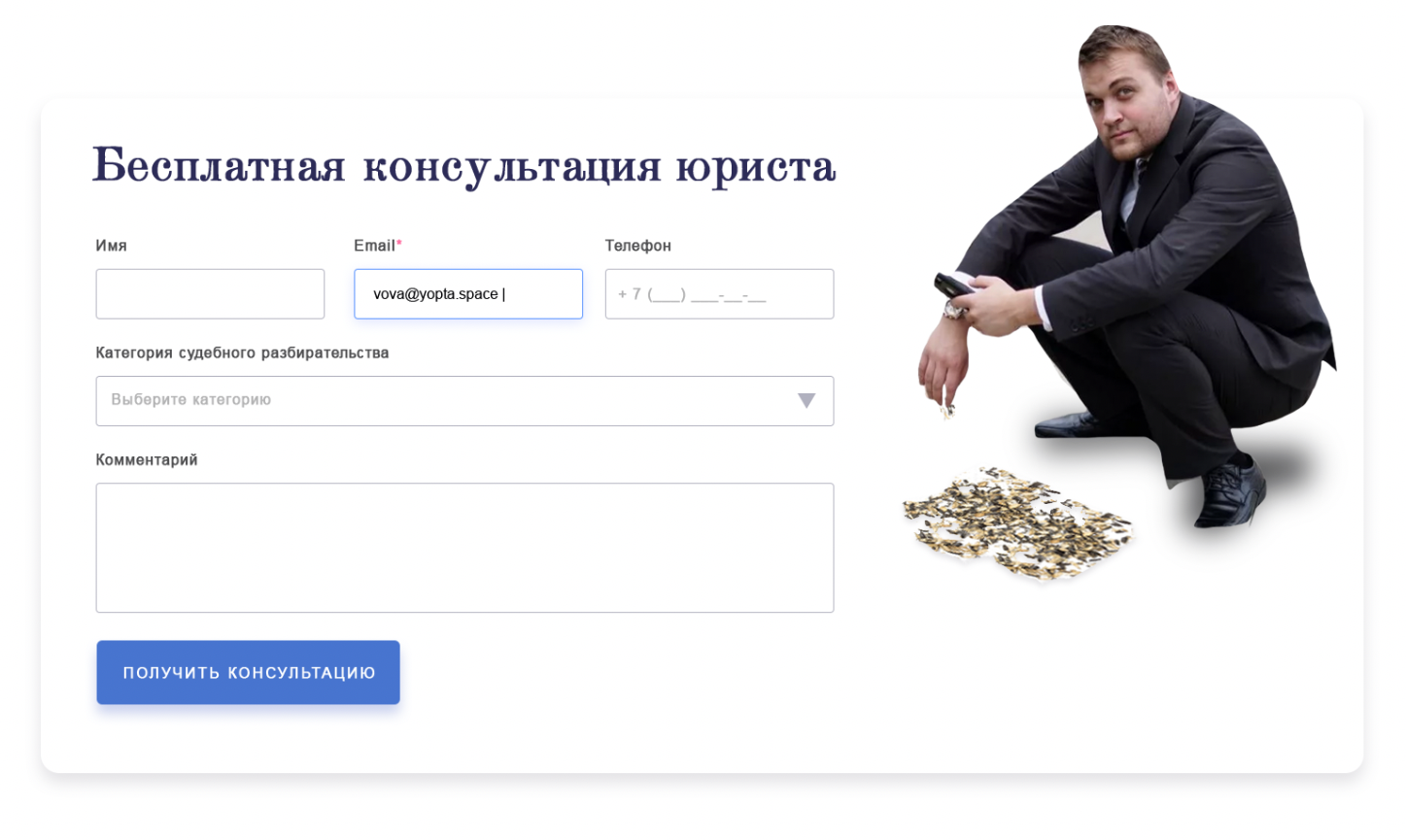Screen dimensions: 1406x840
Task: Click the +7 phone mask placeholder
Action: coord(692,294)
